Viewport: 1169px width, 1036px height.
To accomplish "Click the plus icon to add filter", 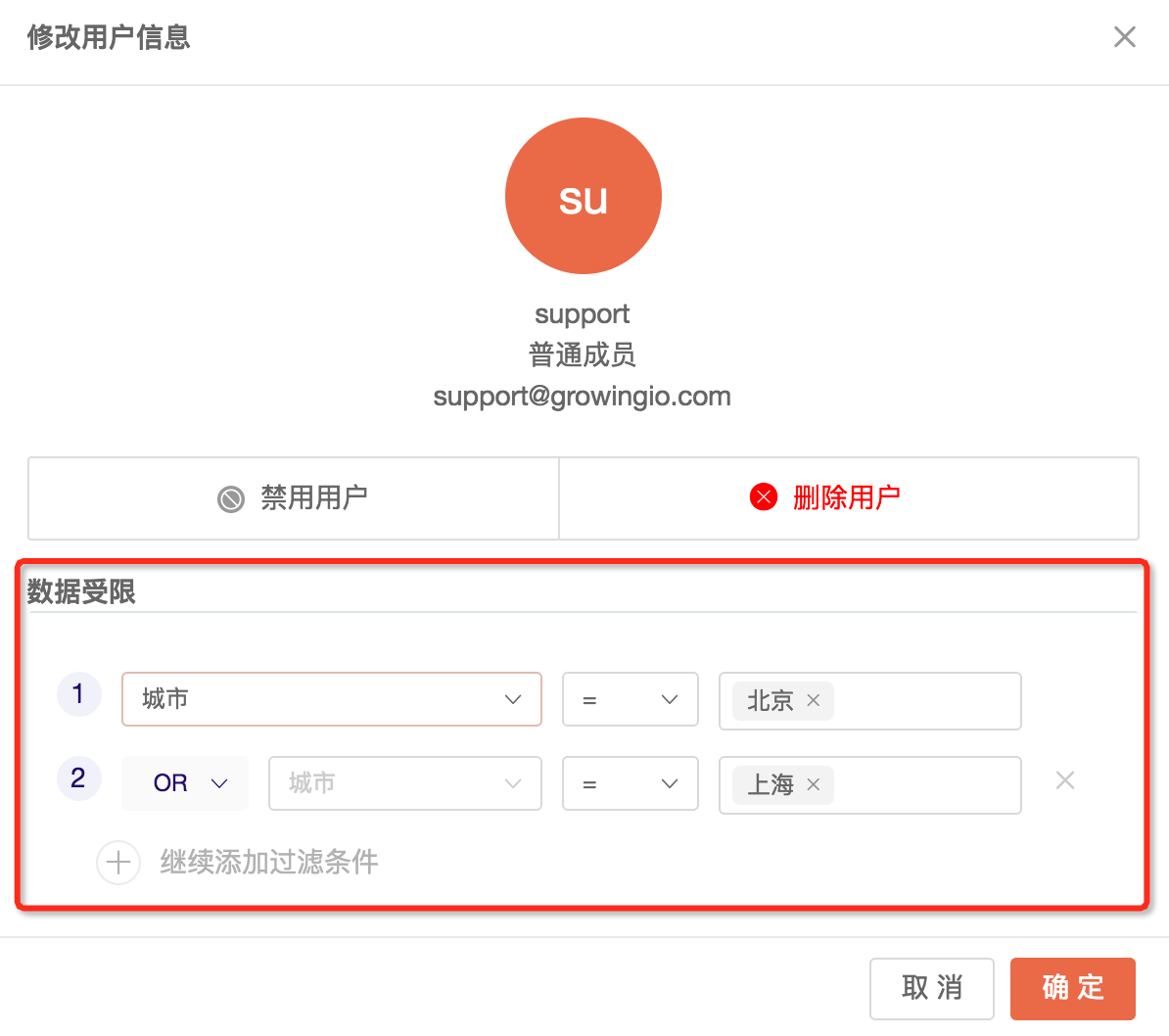I will (x=118, y=863).
